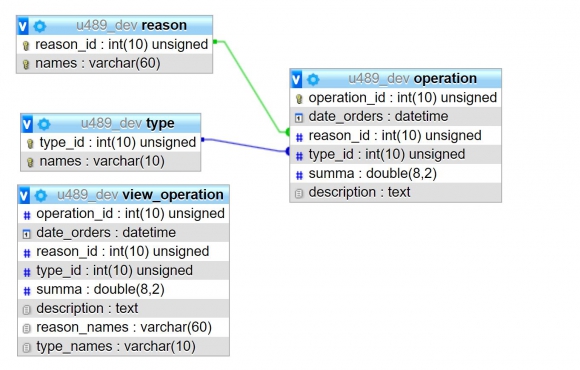580x370 pixels.
Task: Click hash icon beside summa in operation table
Action: click(x=299, y=175)
